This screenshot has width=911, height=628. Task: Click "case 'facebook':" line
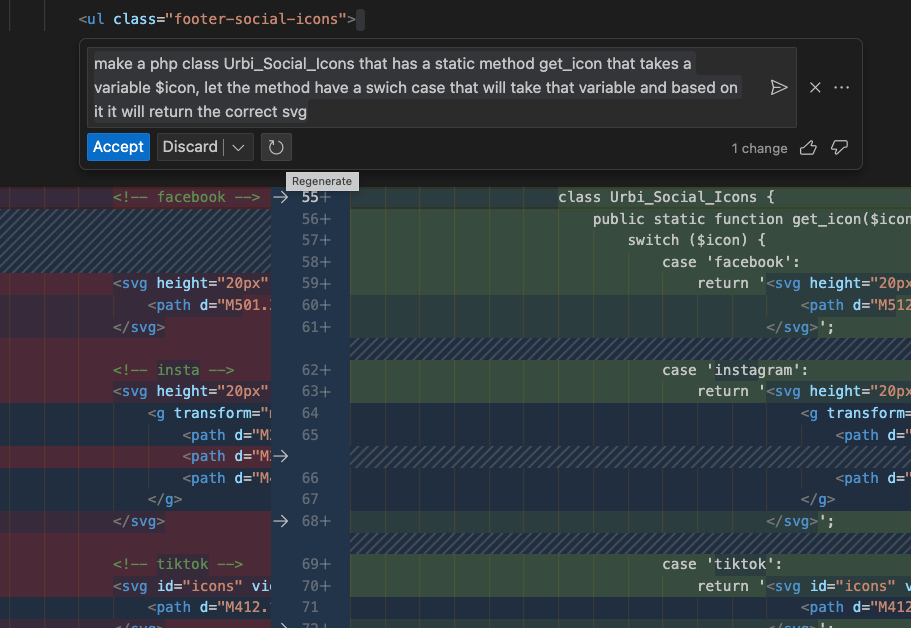pyautogui.click(x=731, y=262)
